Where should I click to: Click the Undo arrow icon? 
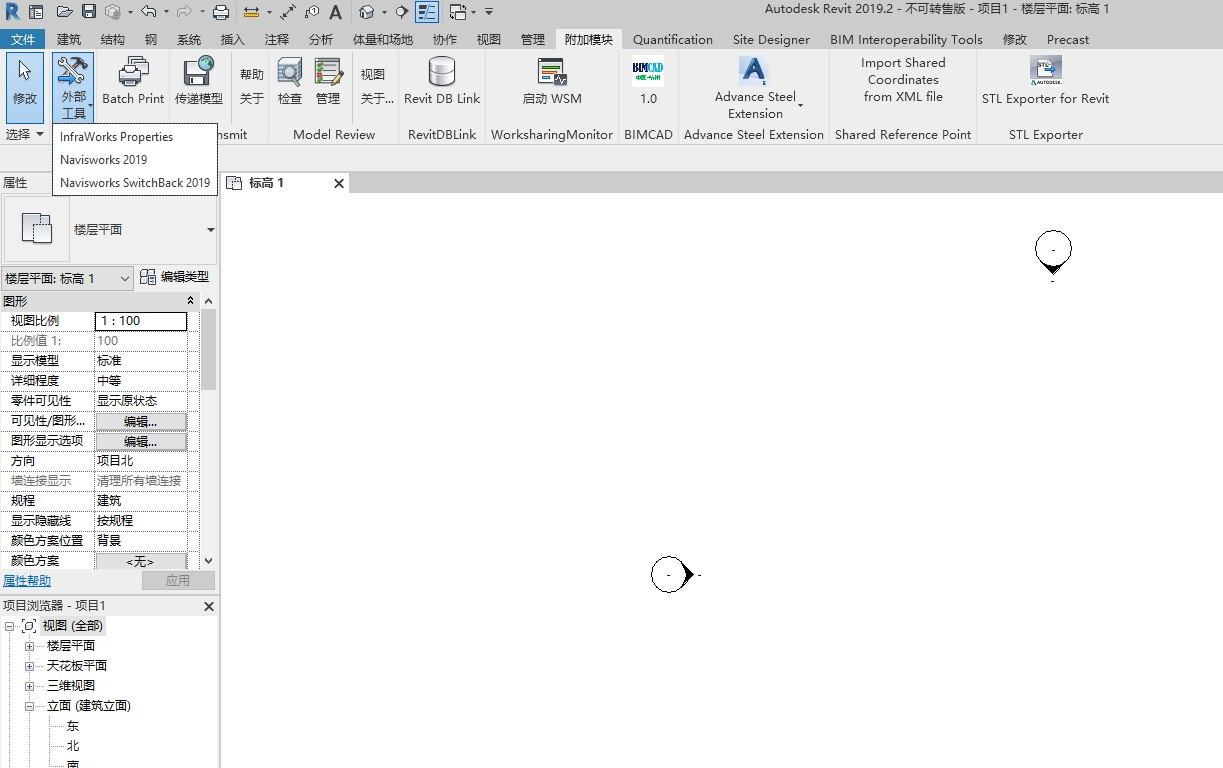tap(148, 12)
